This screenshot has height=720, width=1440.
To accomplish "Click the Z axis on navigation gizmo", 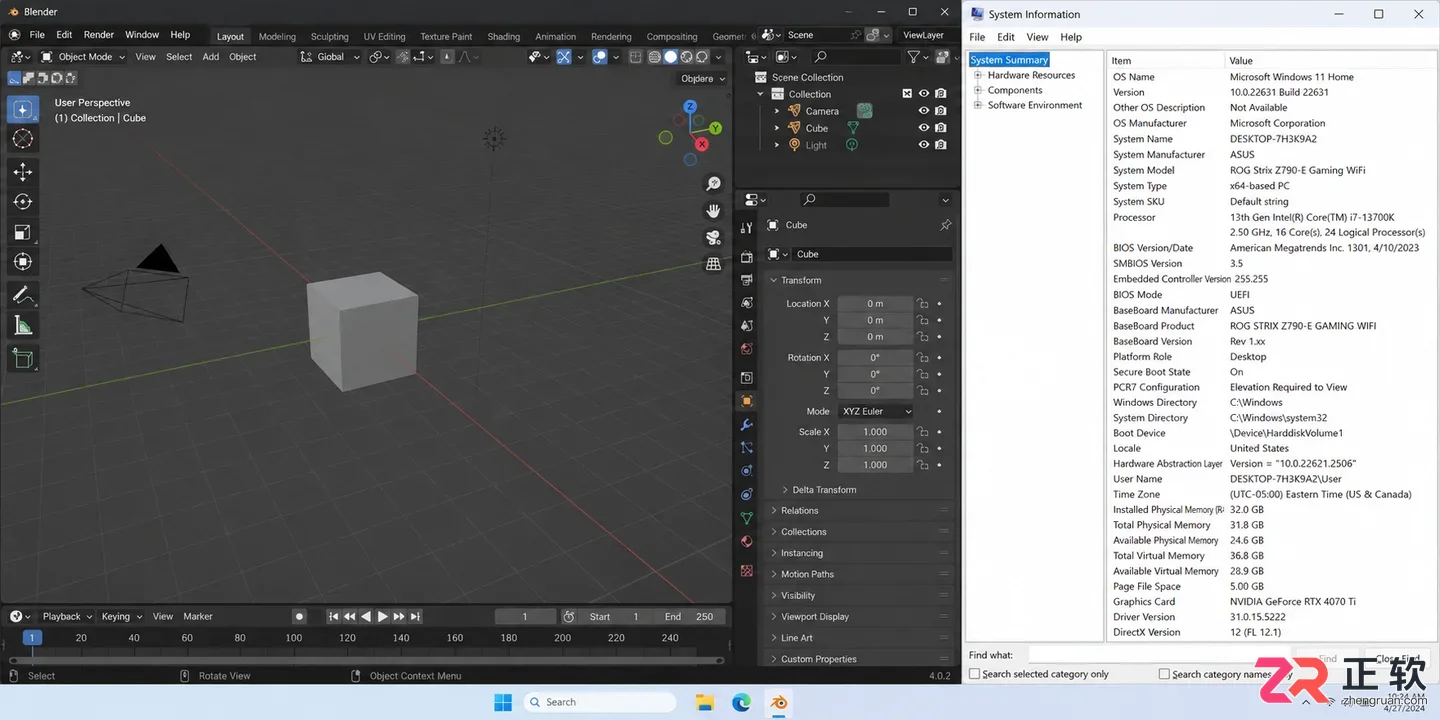I will coord(690,107).
